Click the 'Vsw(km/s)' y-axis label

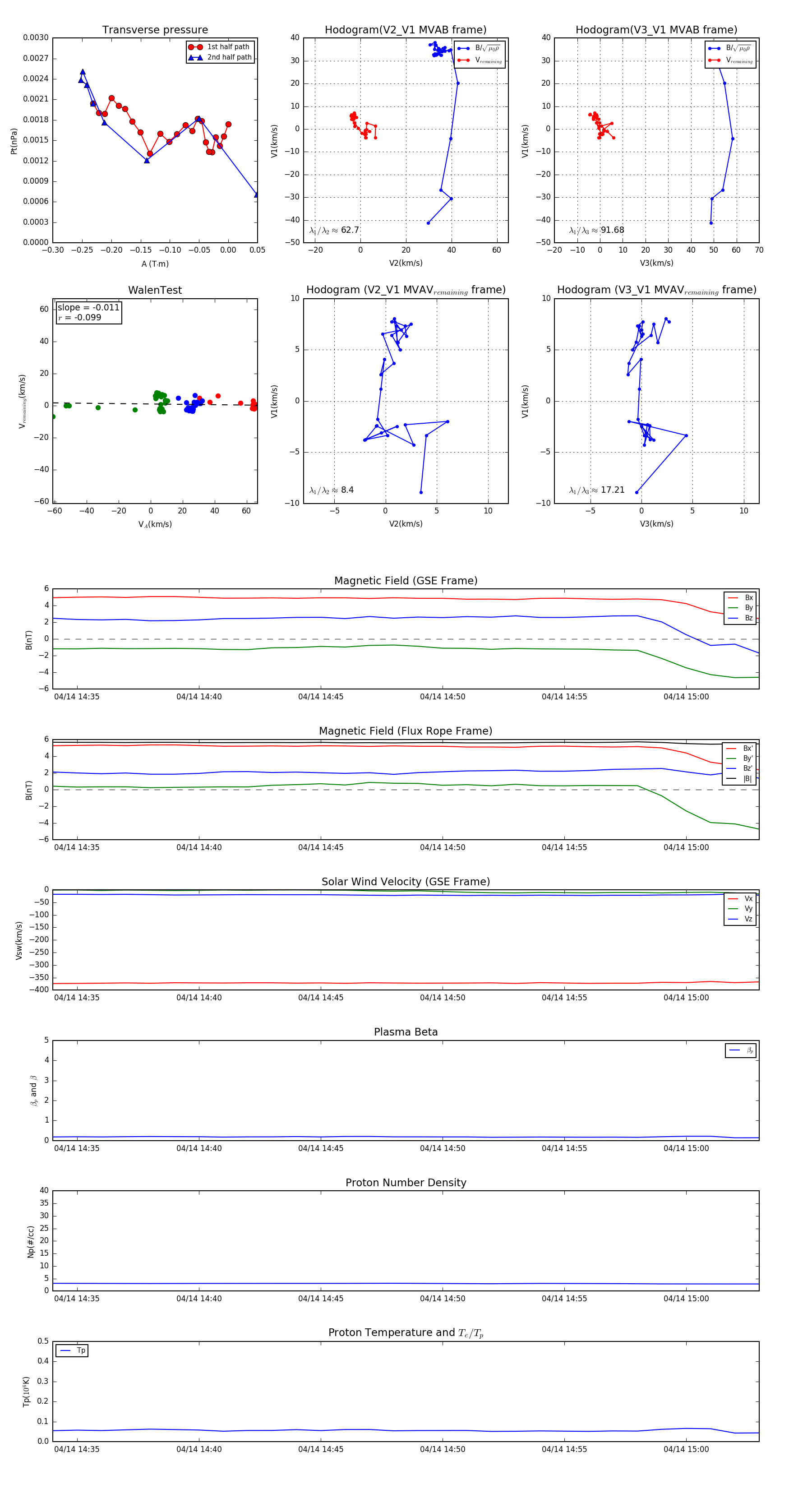(x=19, y=940)
